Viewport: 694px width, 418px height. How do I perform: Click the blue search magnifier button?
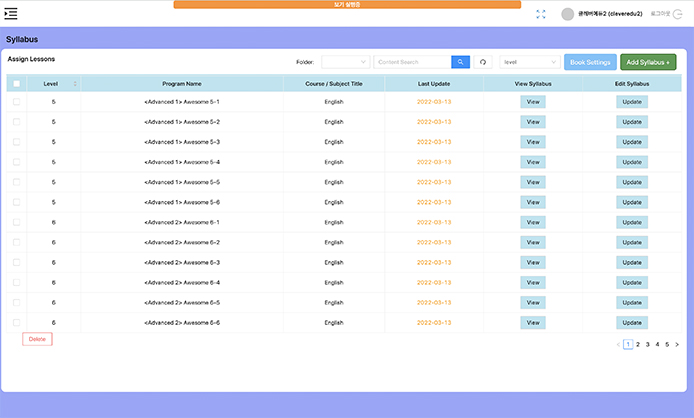(x=460, y=62)
